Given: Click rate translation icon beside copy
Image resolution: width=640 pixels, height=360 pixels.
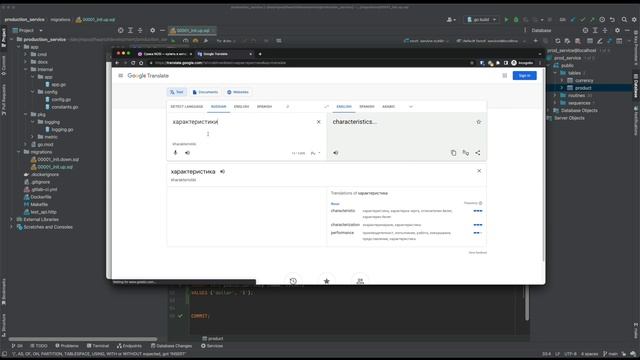Looking at the screenshot, I should pyautogui.click(x=465, y=153).
